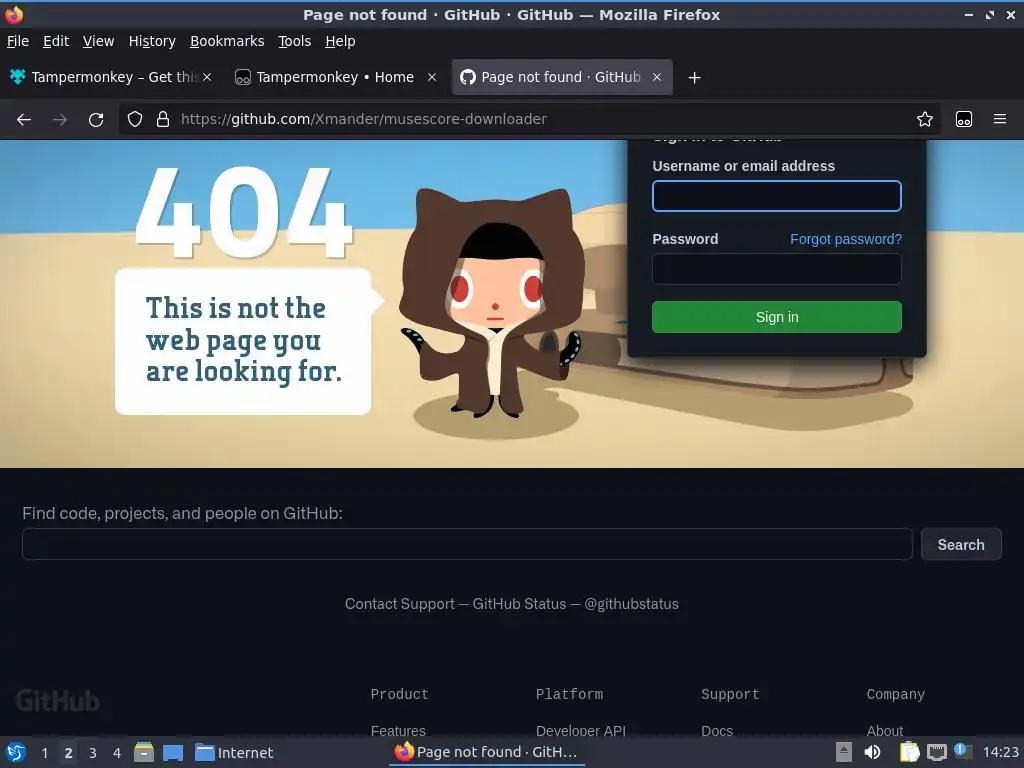Focus the Username or email address field
Image resolution: width=1024 pixels, height=768 pixels.
[776, 196]
